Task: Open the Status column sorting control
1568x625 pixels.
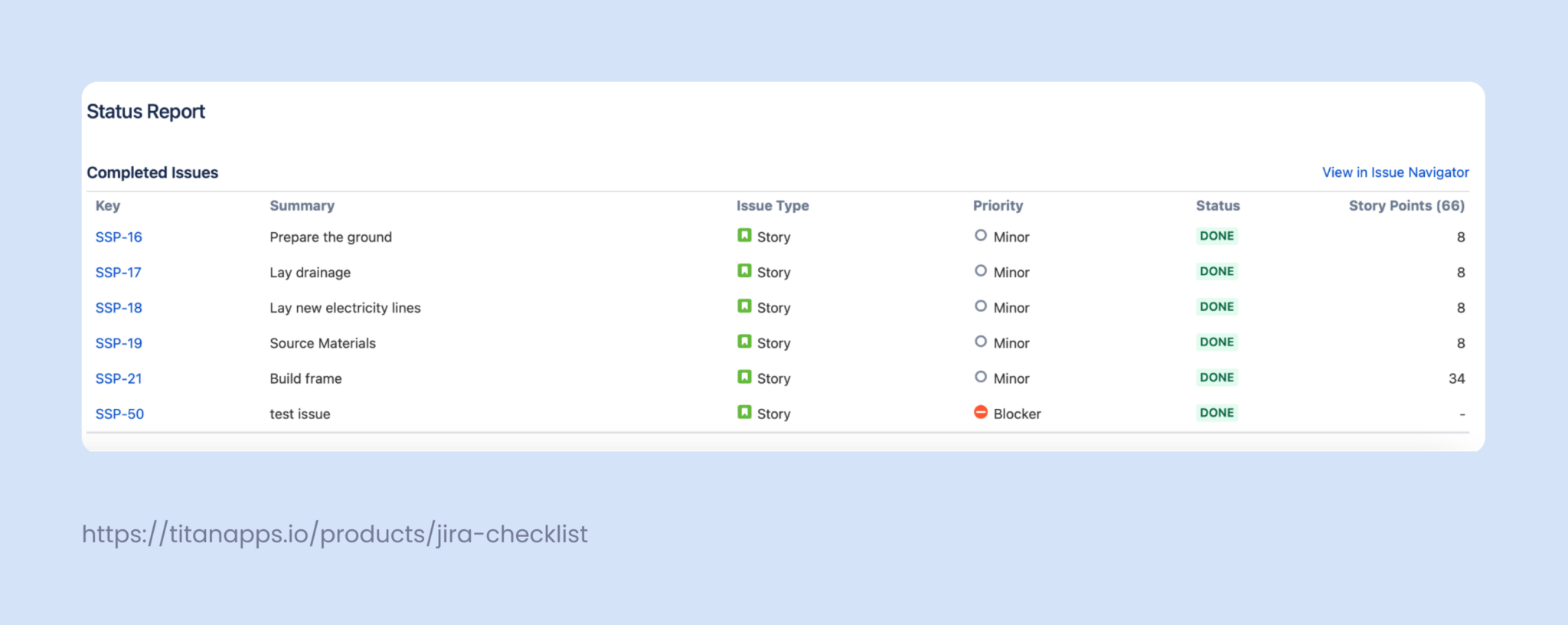Action: [x=1217, y=205]
